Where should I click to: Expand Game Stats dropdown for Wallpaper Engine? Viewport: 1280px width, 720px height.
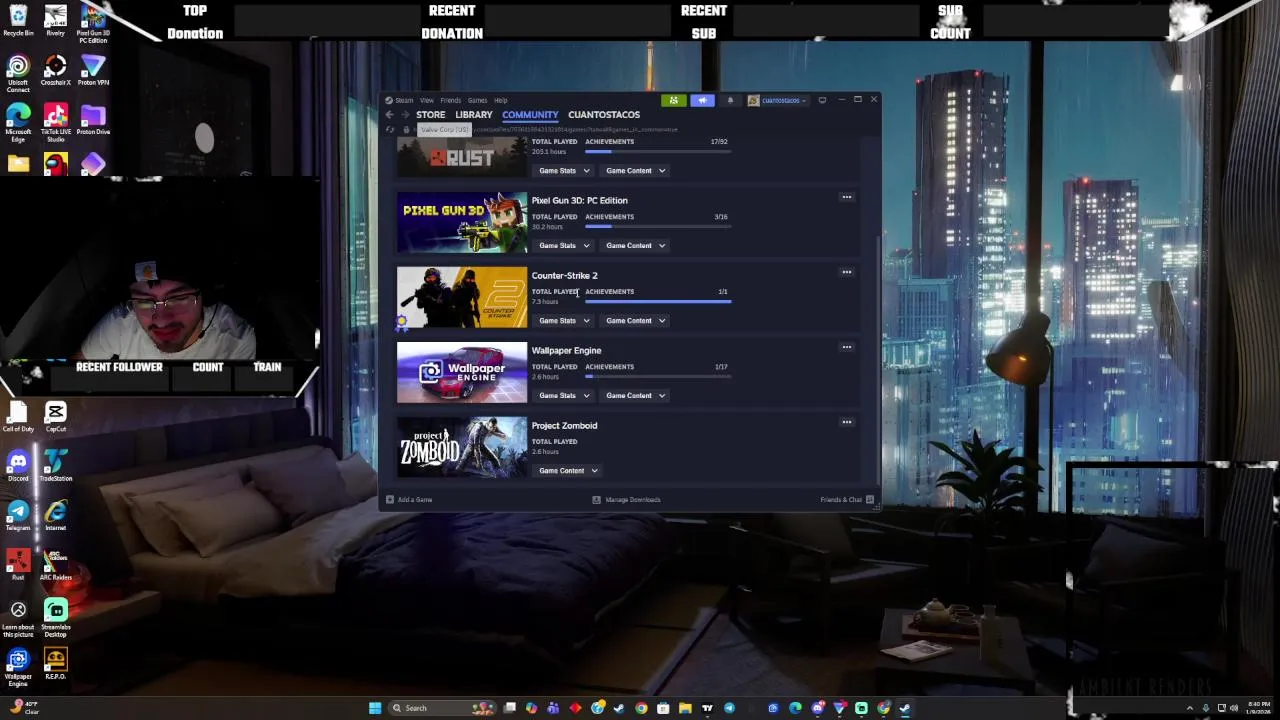(563, 395)
